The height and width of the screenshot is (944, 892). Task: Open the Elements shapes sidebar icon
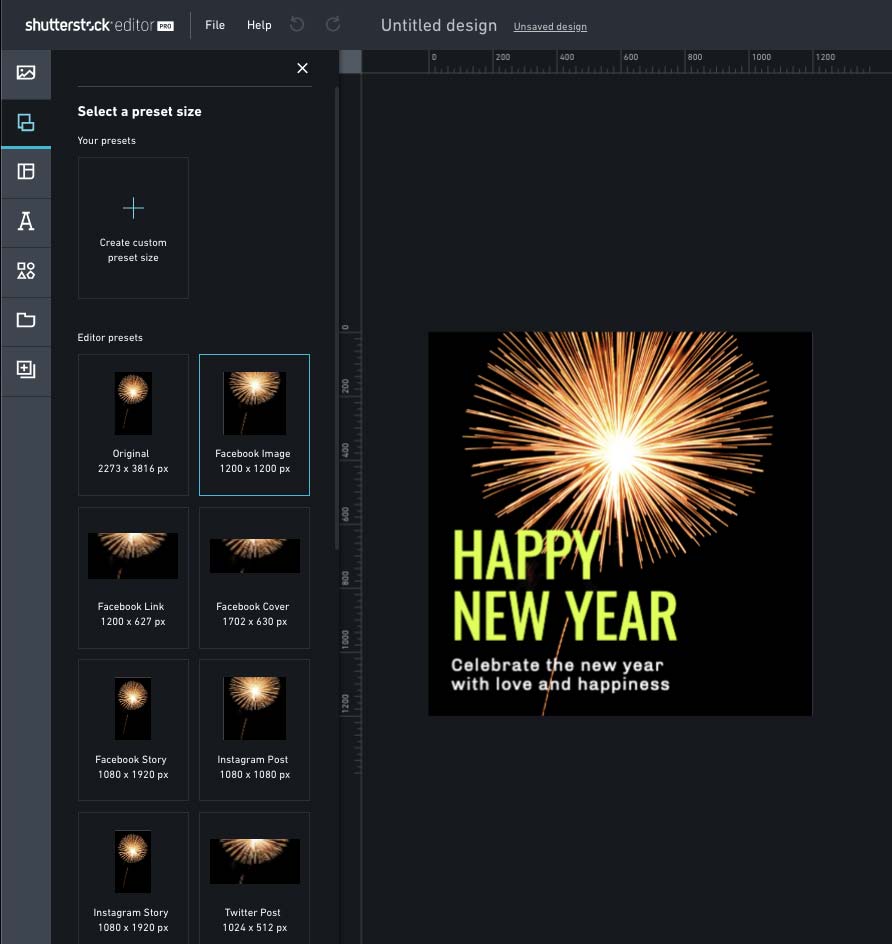click(26, 271)
